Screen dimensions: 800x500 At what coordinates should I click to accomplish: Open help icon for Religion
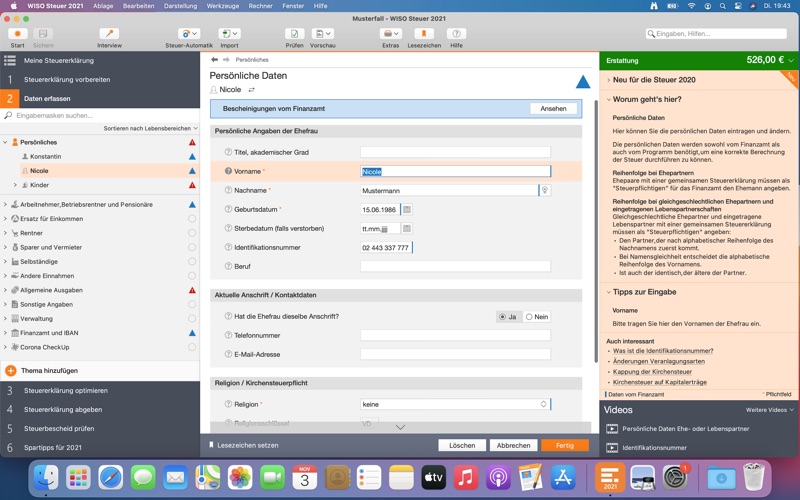tap(228, 404)
